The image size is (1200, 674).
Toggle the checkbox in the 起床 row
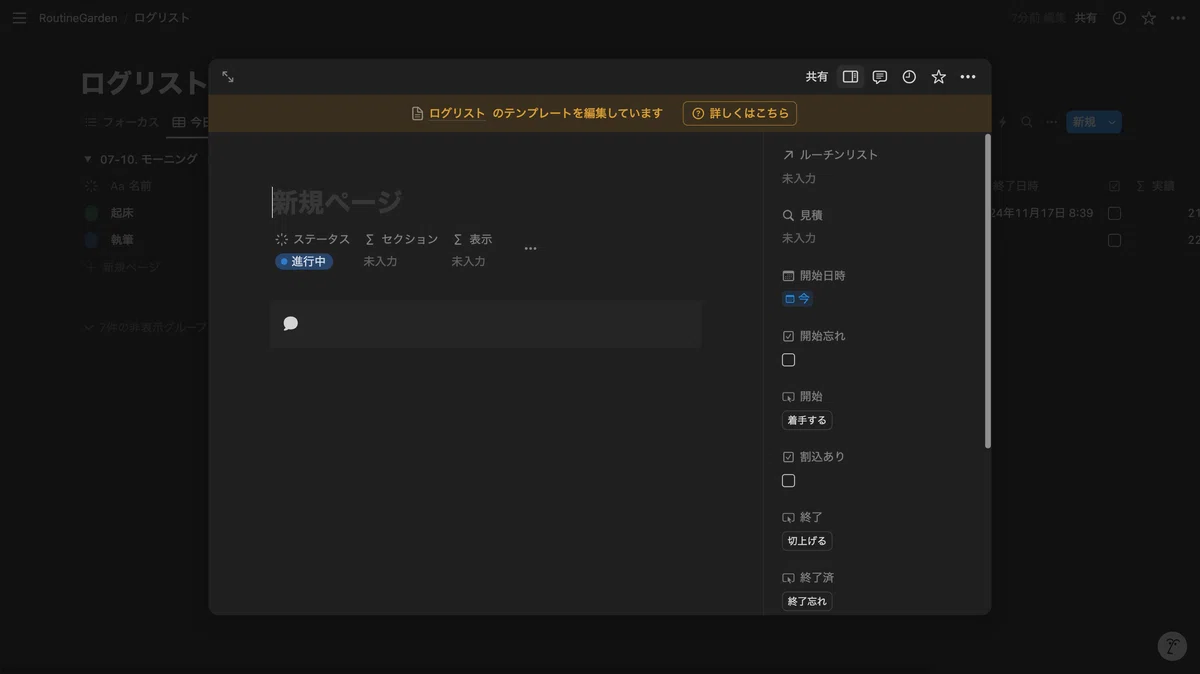click(1114, 213)
